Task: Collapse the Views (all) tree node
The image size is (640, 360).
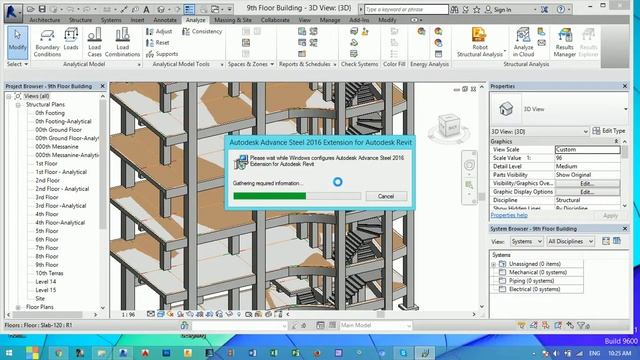Action: (9, 96)
